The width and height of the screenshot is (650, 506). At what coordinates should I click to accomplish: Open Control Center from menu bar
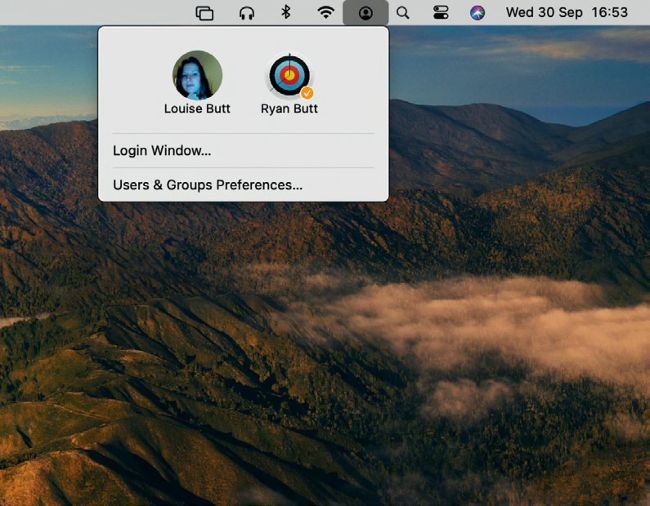click(441, 13)
